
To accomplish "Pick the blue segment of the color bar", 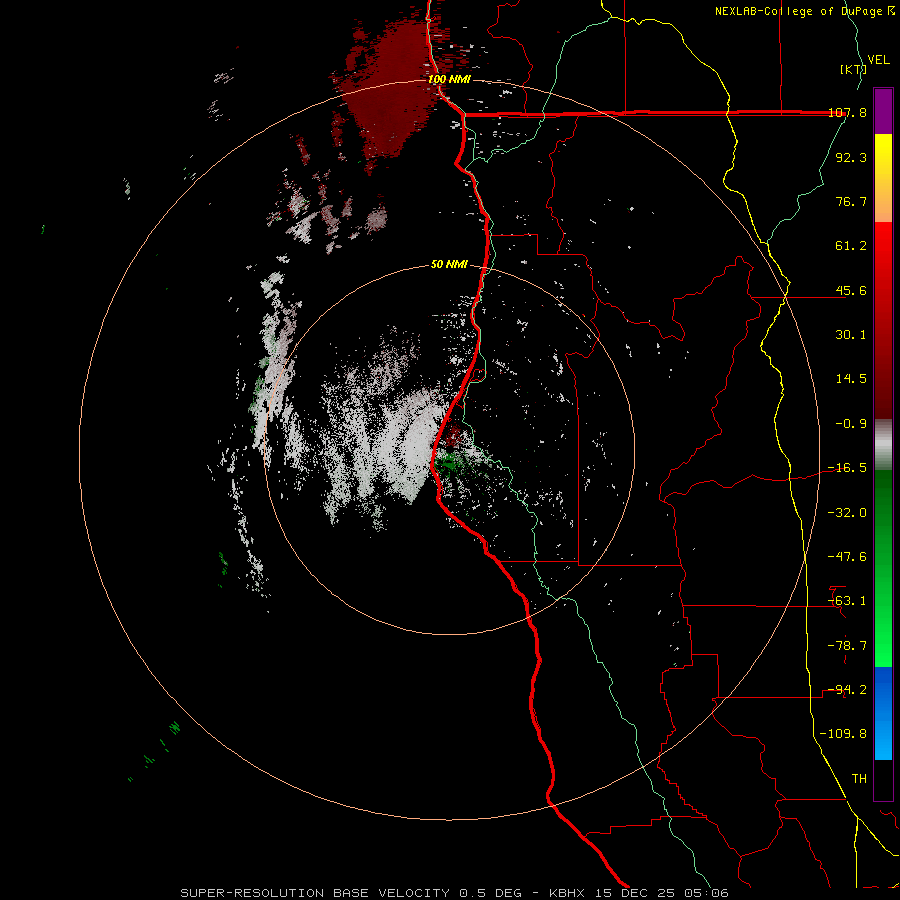I will [883, 713].
